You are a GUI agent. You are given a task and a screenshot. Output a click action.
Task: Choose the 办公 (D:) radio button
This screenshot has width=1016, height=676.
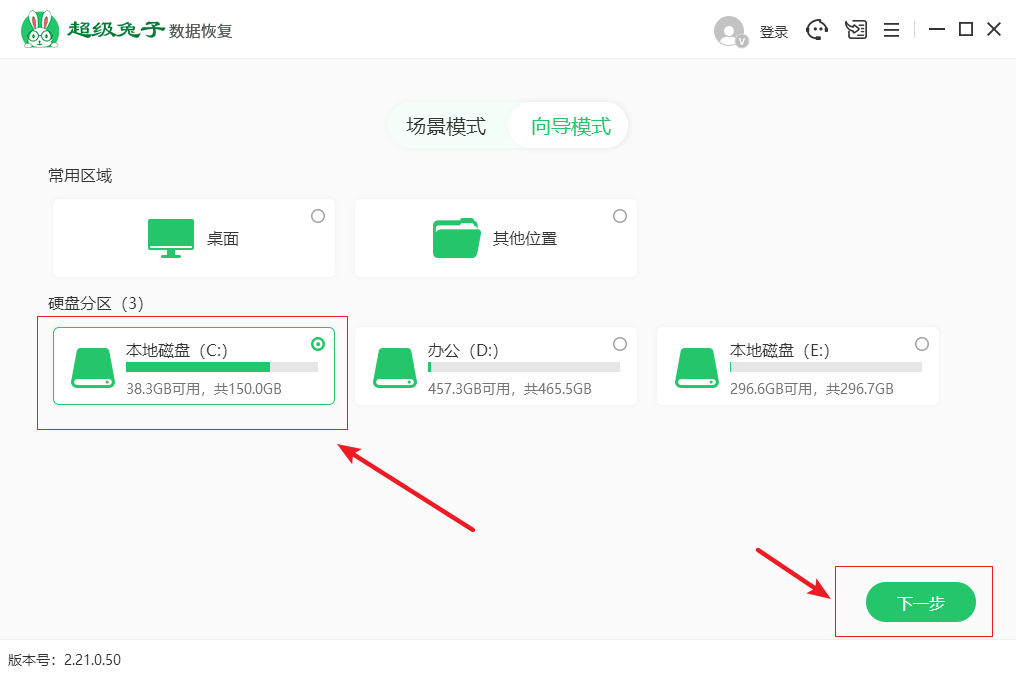click(x=620, y=344)
